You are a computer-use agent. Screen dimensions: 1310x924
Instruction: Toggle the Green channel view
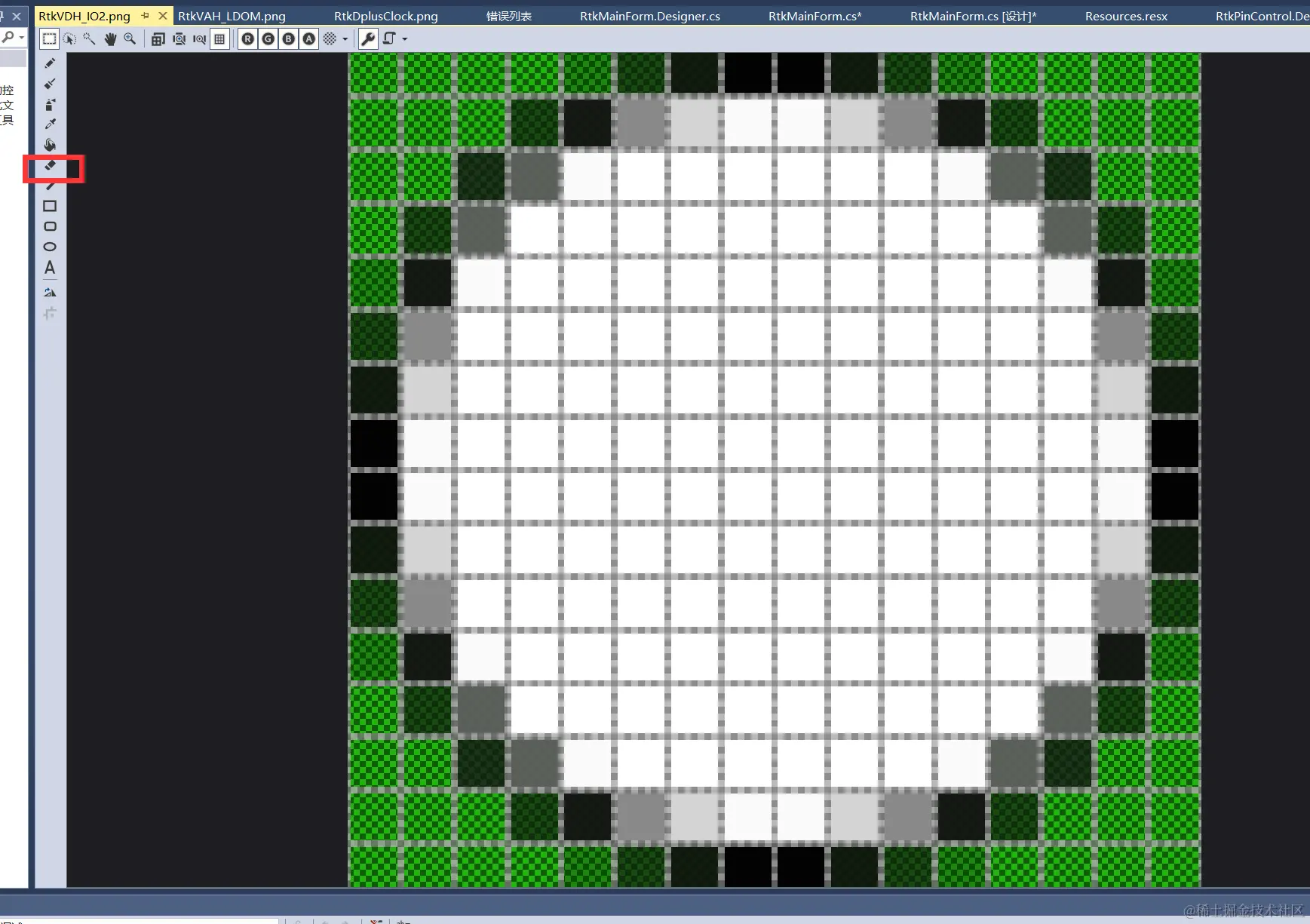click(x=268, y=39)
